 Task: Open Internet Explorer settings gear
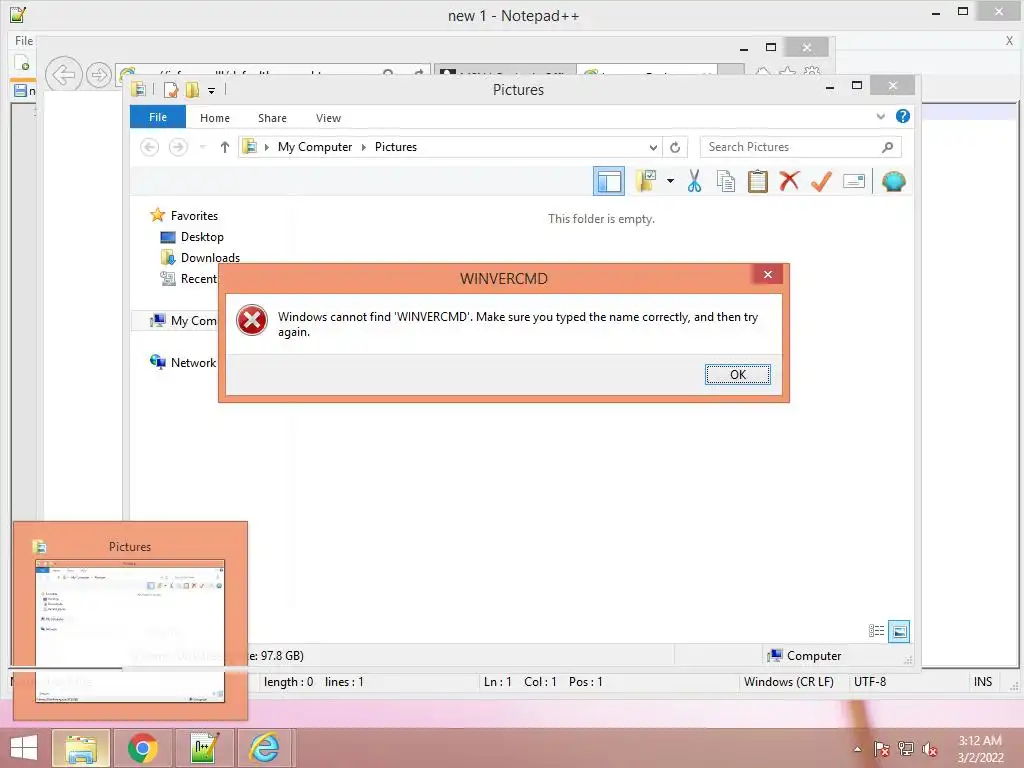[812, 72]
